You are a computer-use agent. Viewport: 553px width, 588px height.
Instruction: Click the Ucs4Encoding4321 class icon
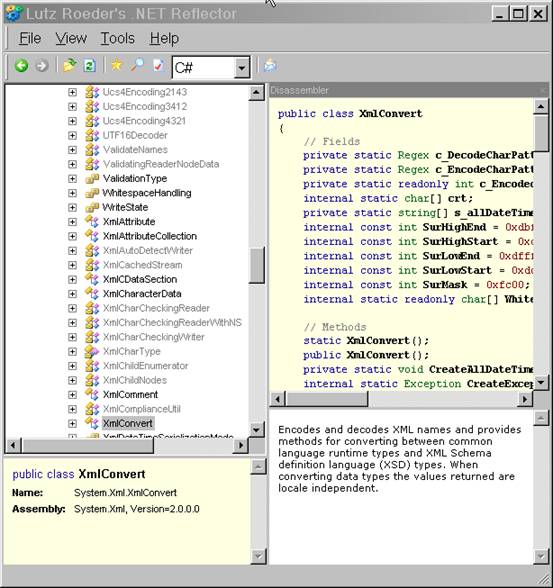click(x=92, y=121)
